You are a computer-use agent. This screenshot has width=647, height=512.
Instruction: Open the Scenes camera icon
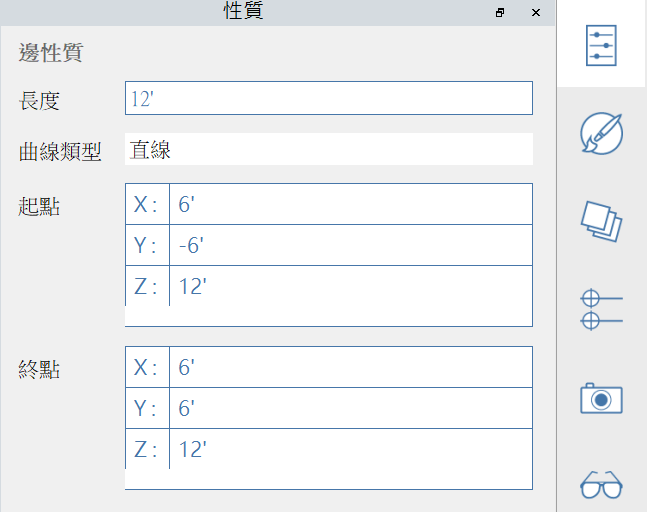602,398
